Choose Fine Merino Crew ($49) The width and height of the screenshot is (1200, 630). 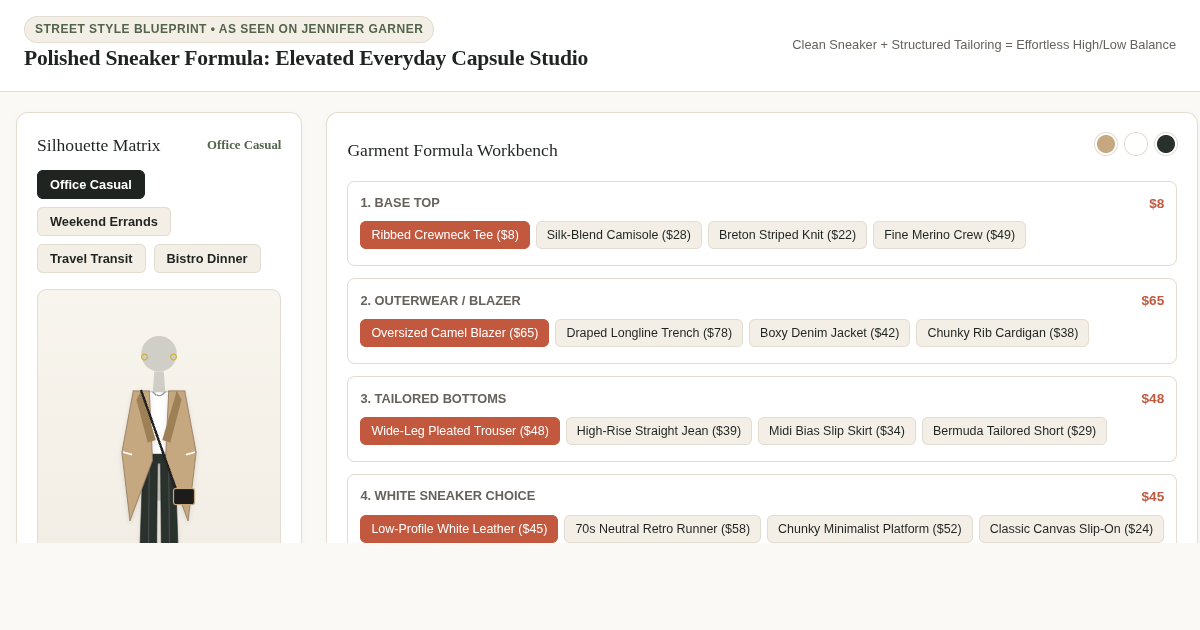tap(949, 235)
